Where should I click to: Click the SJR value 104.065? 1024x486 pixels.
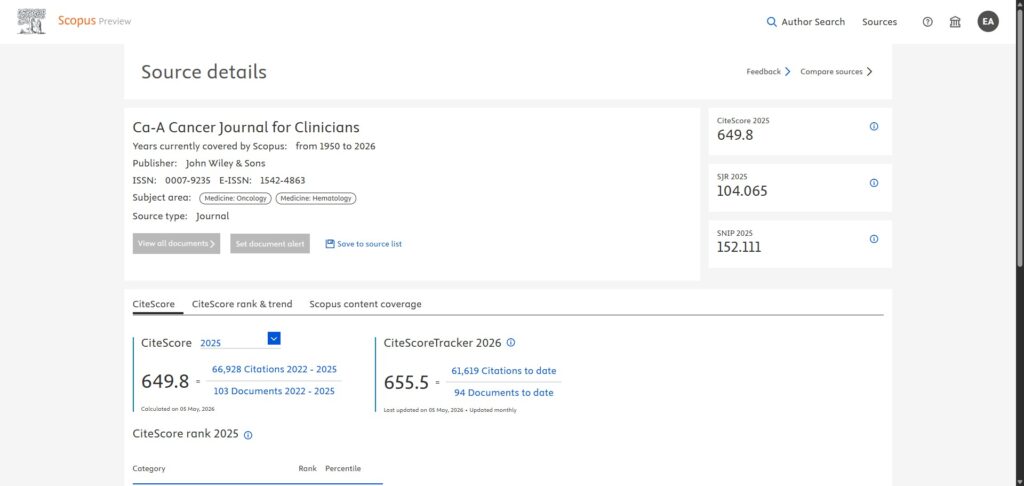click(742, 191)
